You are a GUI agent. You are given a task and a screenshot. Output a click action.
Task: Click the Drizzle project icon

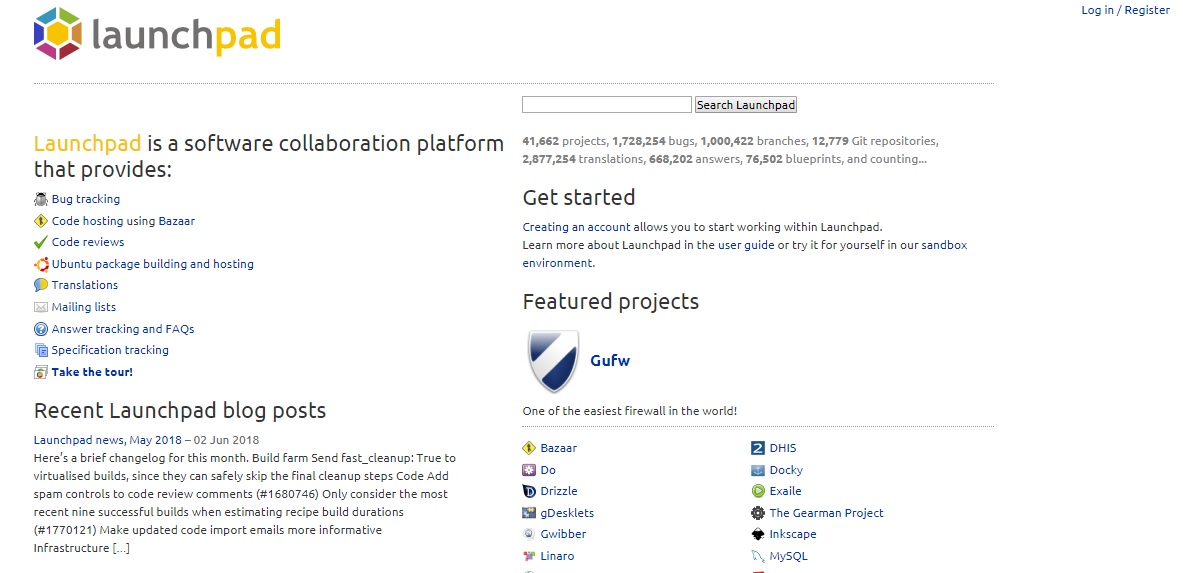coord(529,491)
